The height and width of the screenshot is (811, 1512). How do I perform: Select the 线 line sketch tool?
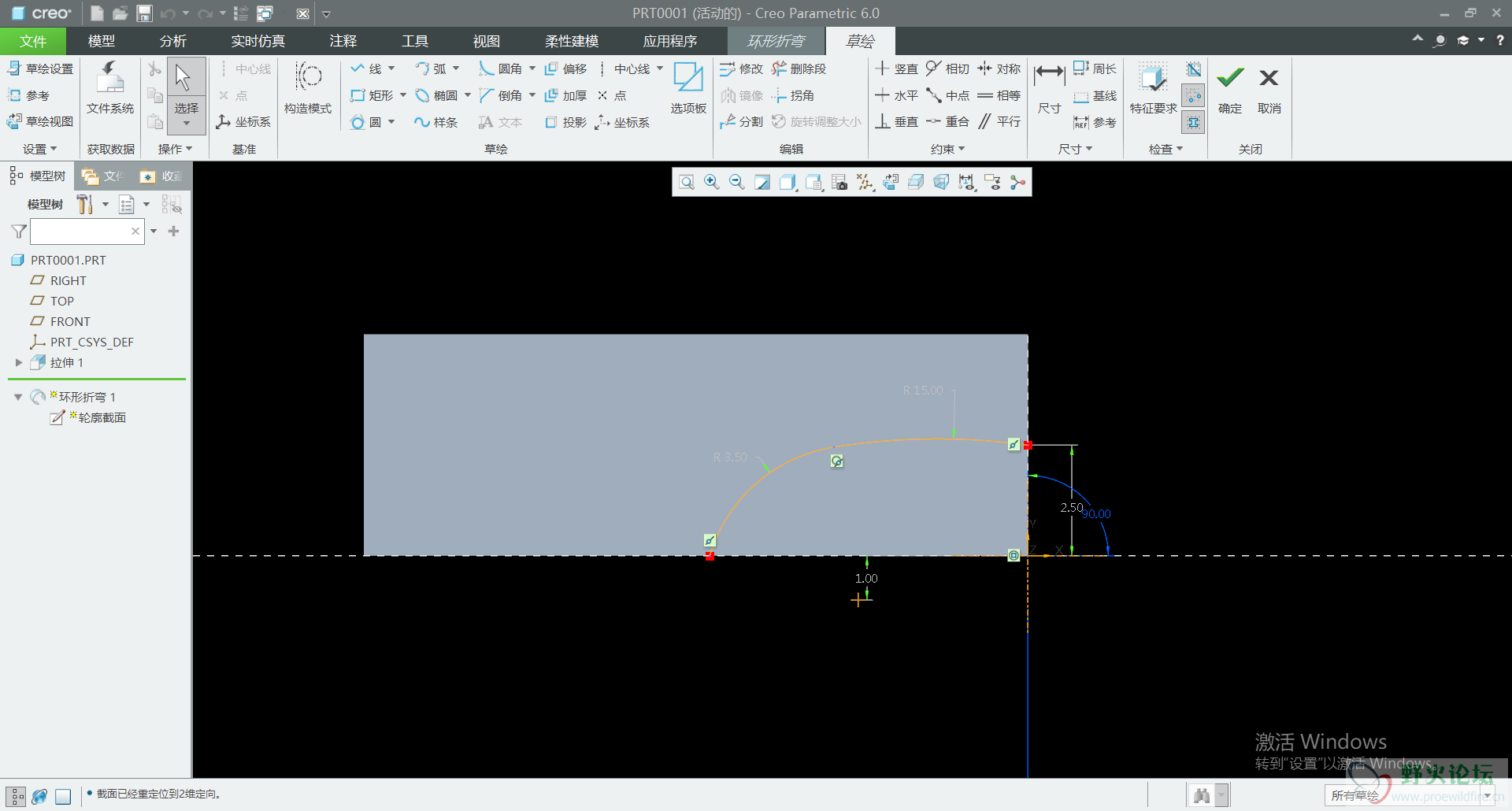(x=367, y=69)
